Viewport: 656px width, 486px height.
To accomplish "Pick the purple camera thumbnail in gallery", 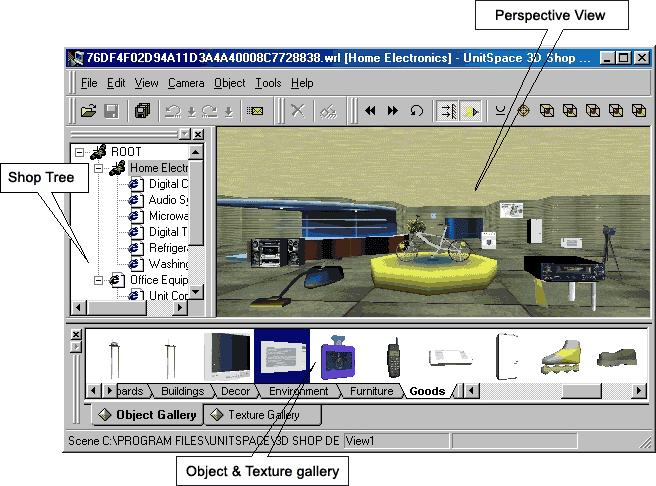I will click(338, 357).
